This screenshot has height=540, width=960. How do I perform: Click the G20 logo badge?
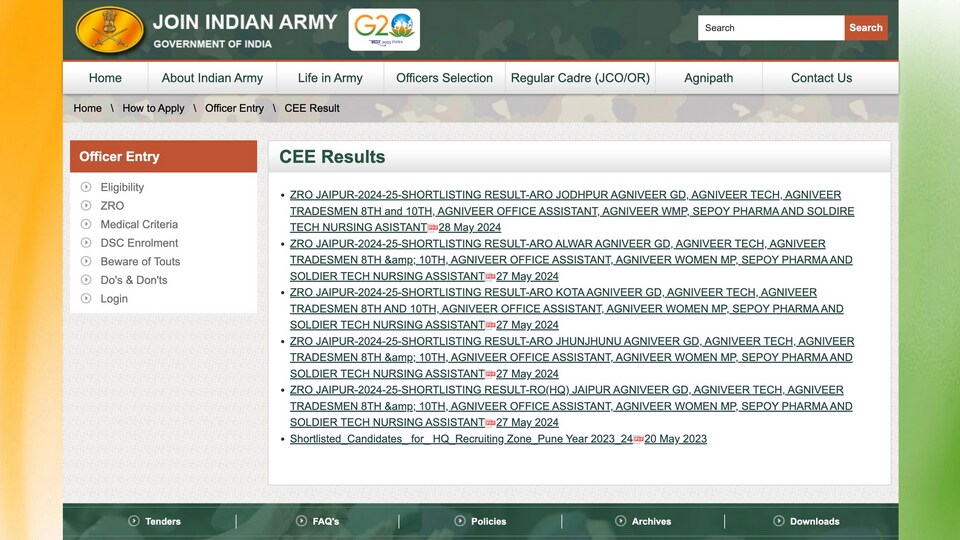[x=384, y=29]
